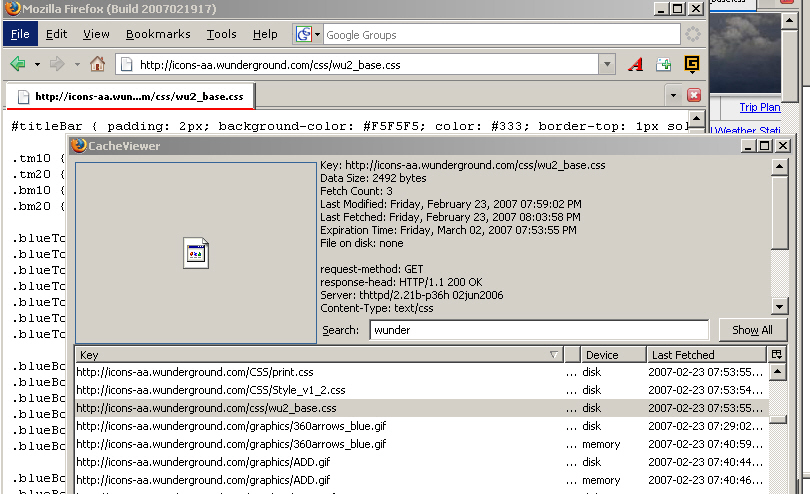Click the background window scroll-up arrow
The image size is (810, 494).
point(789,21)
